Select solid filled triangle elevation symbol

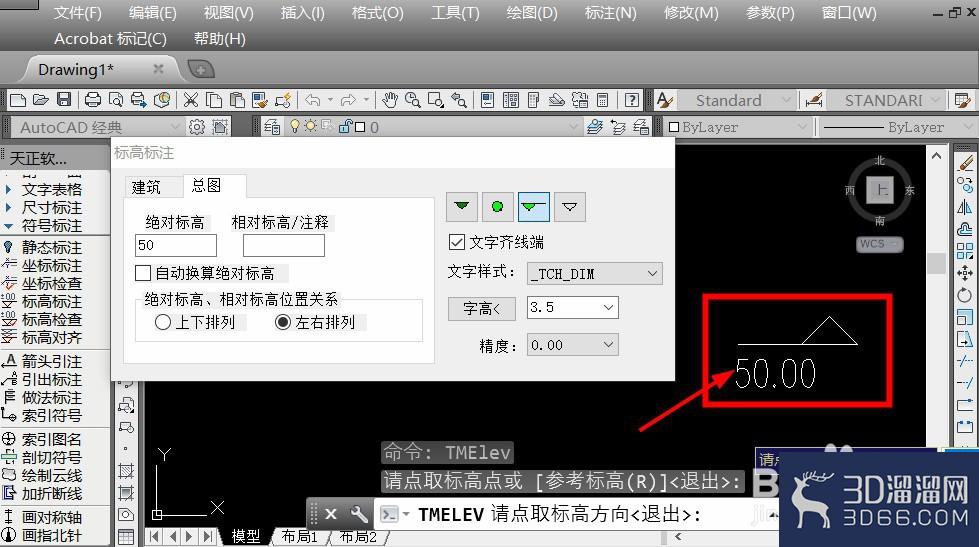[x=462, y=207]
